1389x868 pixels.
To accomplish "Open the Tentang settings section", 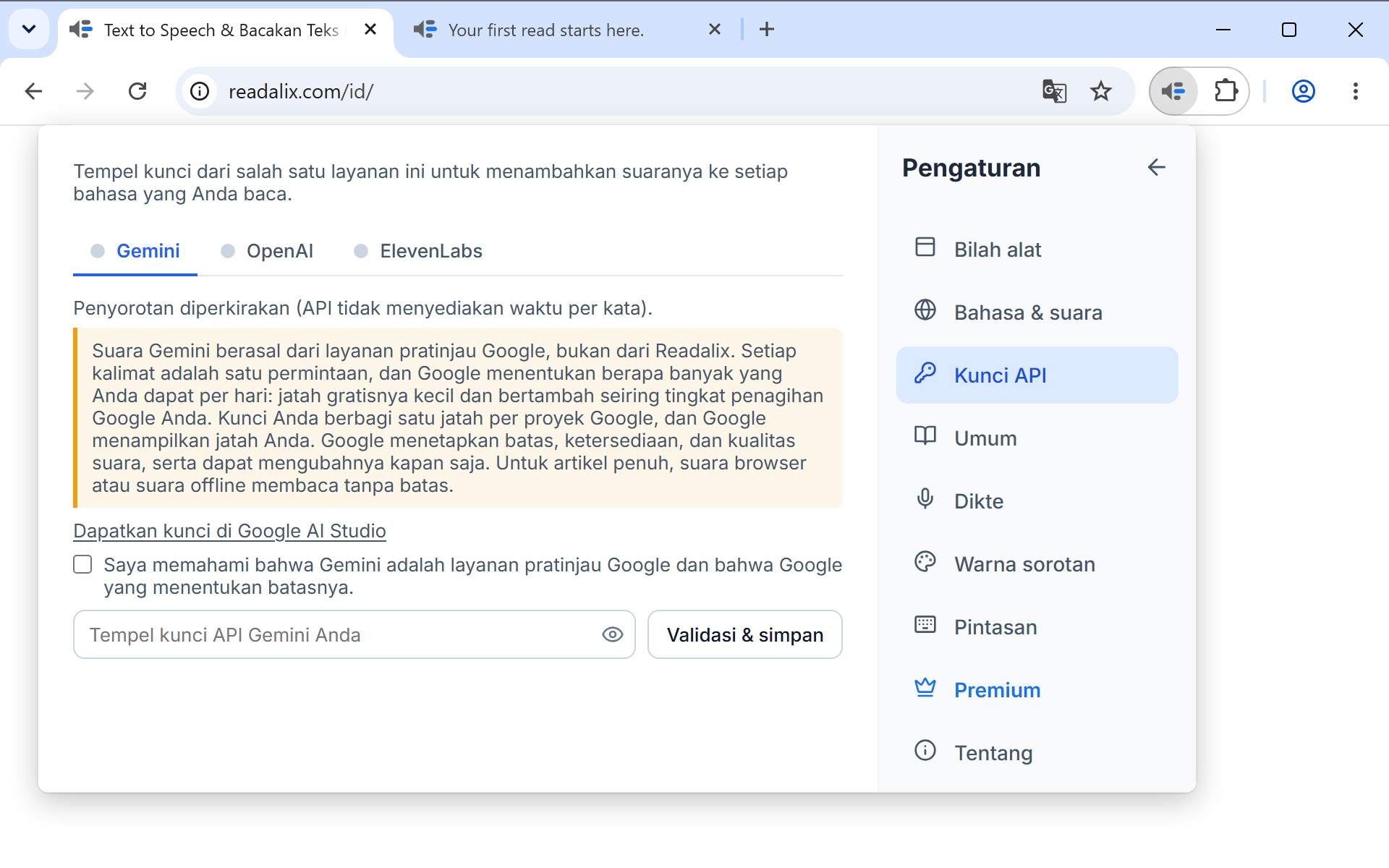I will coord(1037,753).
